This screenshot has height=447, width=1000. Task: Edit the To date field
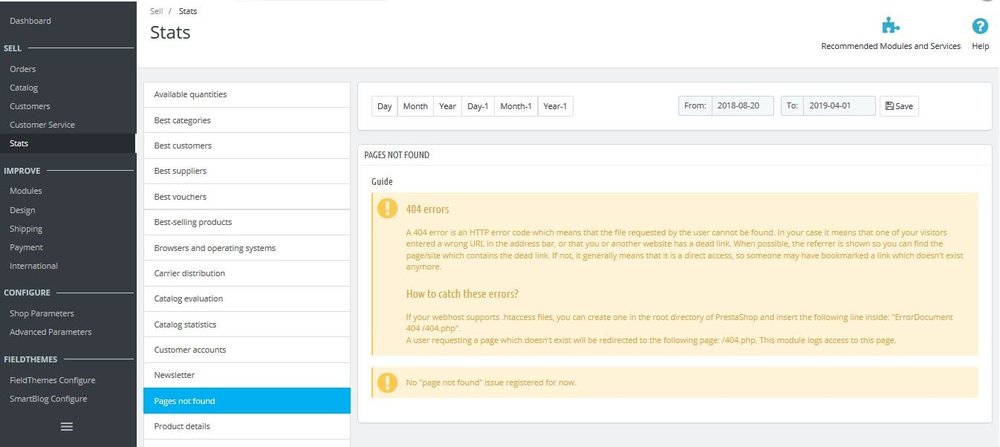click(x=839, y=106)
